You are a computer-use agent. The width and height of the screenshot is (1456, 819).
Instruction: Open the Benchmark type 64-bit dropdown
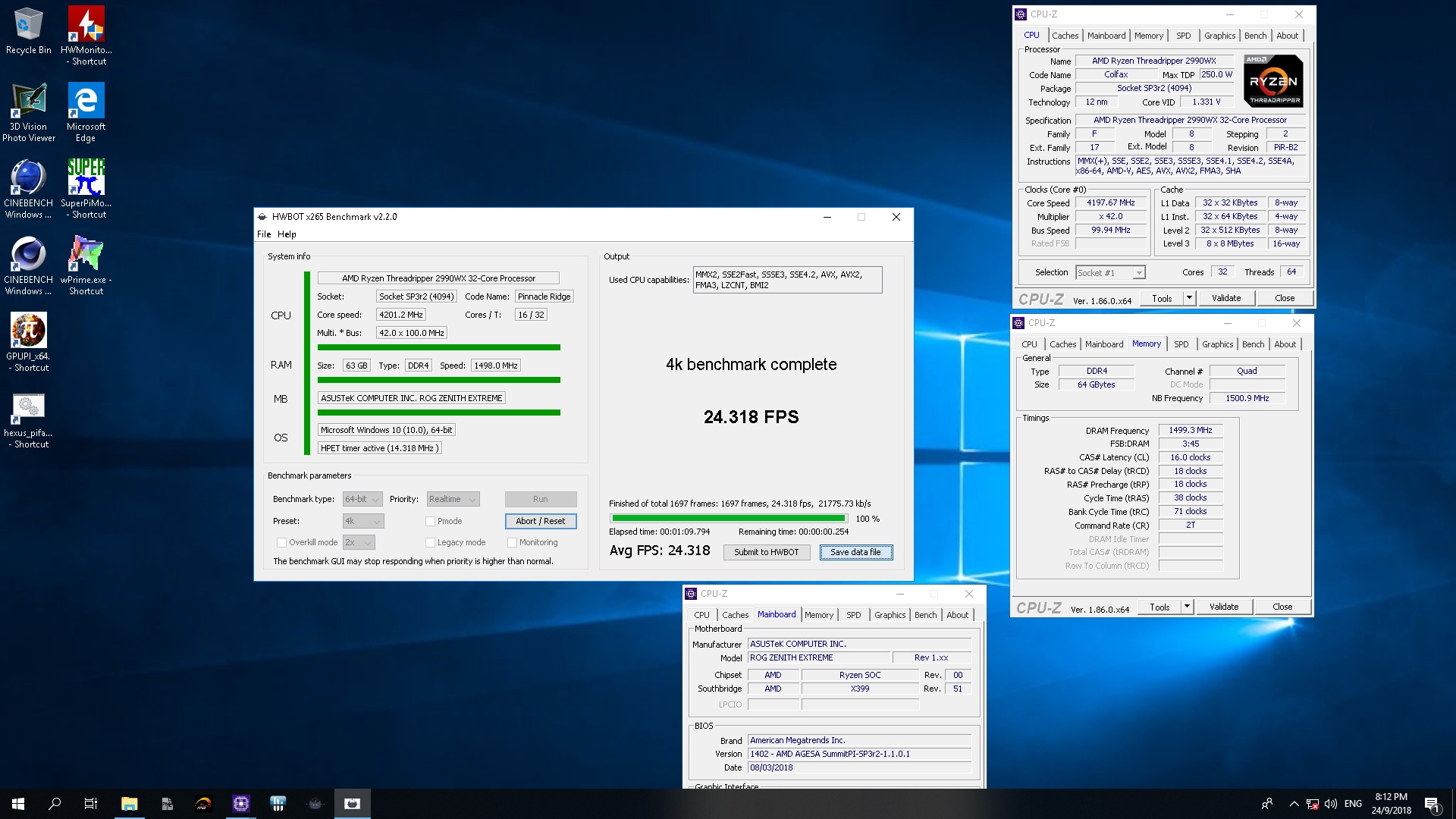[362, 499]
